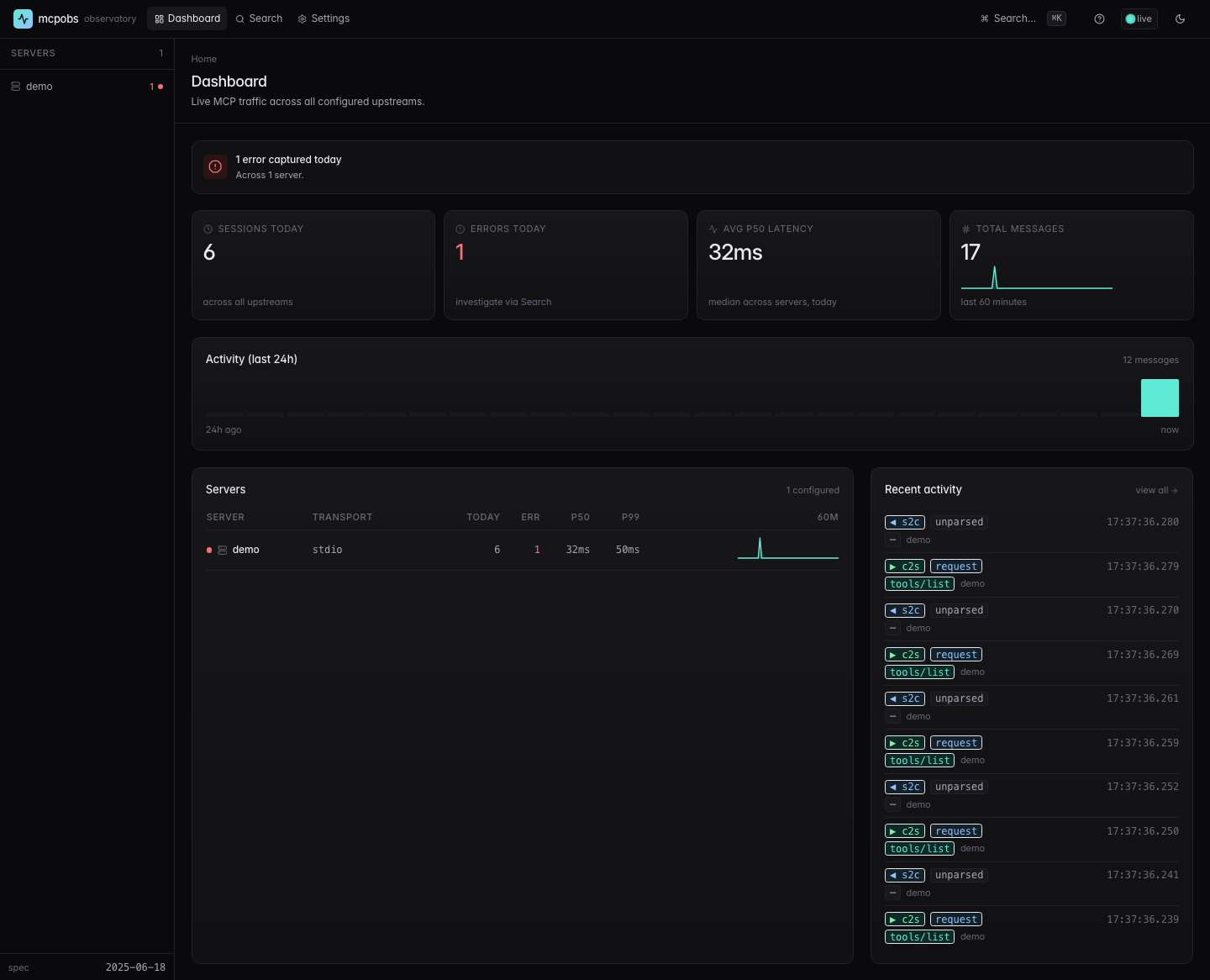Toggle the live status indicator
This screenshot has width=1210, height=980.
(x=1139, y=18)
